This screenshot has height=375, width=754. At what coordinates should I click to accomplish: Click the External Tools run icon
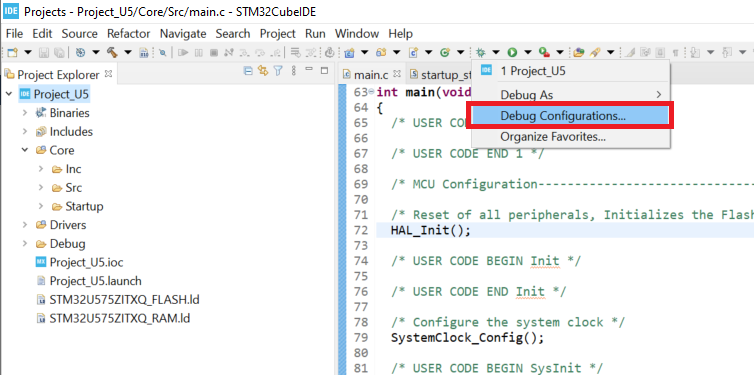coord(544,52)
